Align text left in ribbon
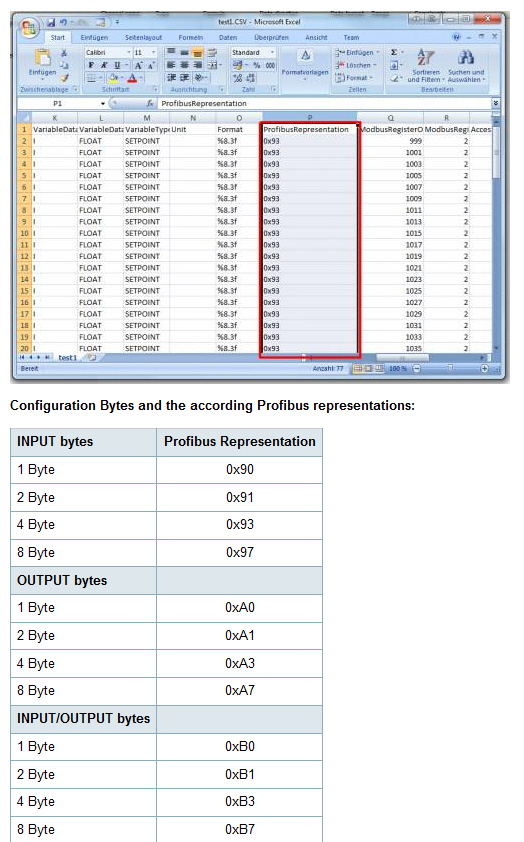Viewport: 524px width, 842px height. [x=171, y=65]
